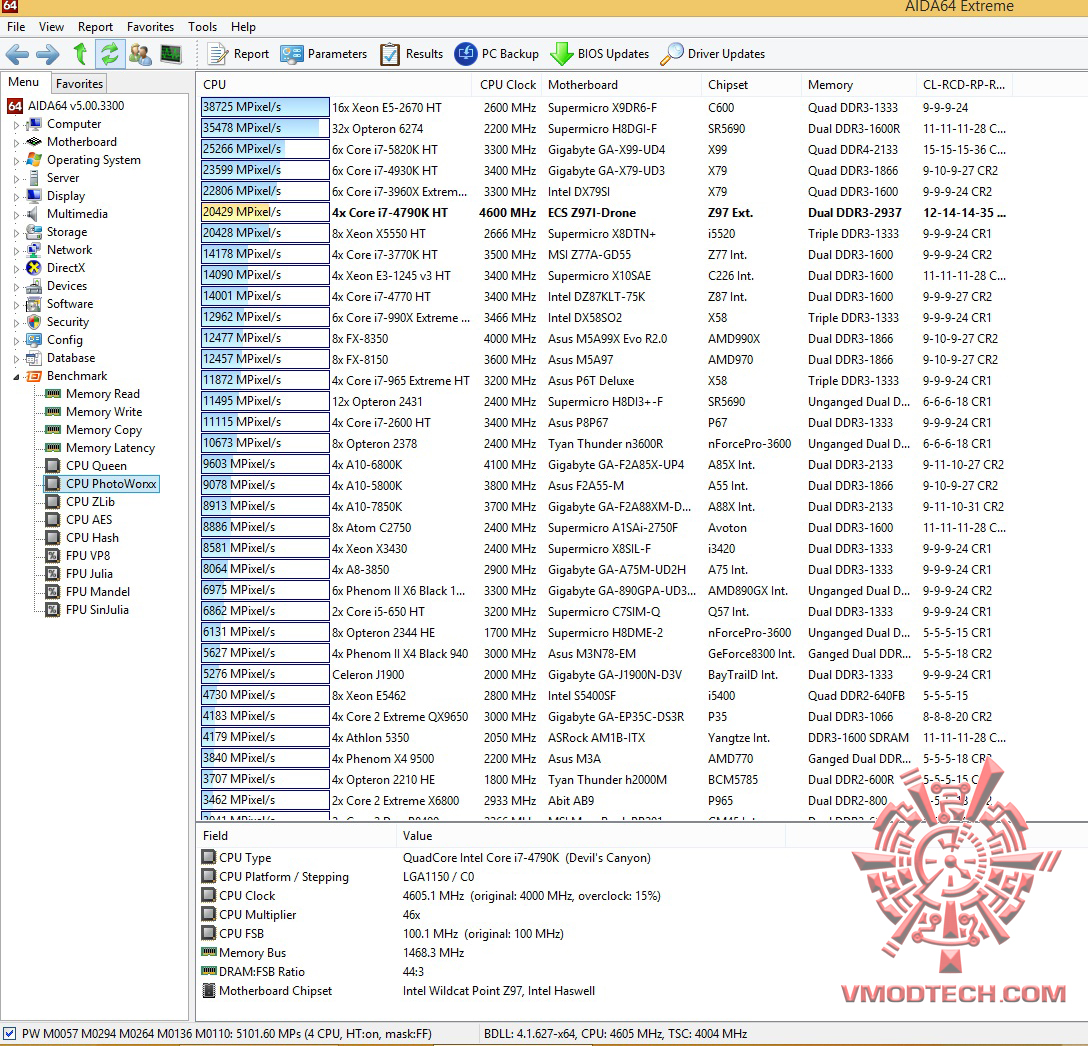Open the Tools menu
This screenshot has height=1046, width=1088.
(x=203, y=27)
